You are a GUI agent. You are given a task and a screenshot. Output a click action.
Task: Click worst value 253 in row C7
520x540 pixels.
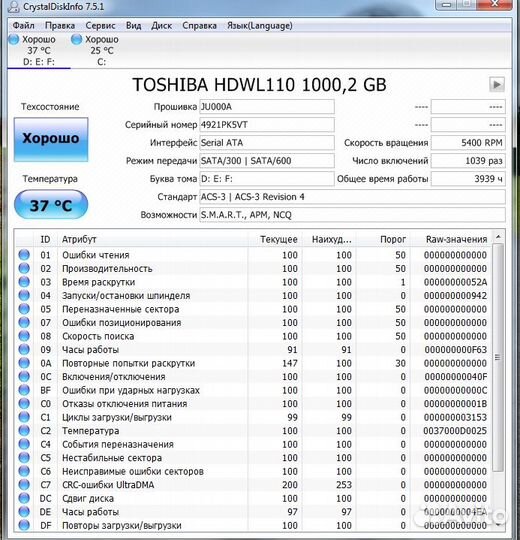click(x=344, y=485)
